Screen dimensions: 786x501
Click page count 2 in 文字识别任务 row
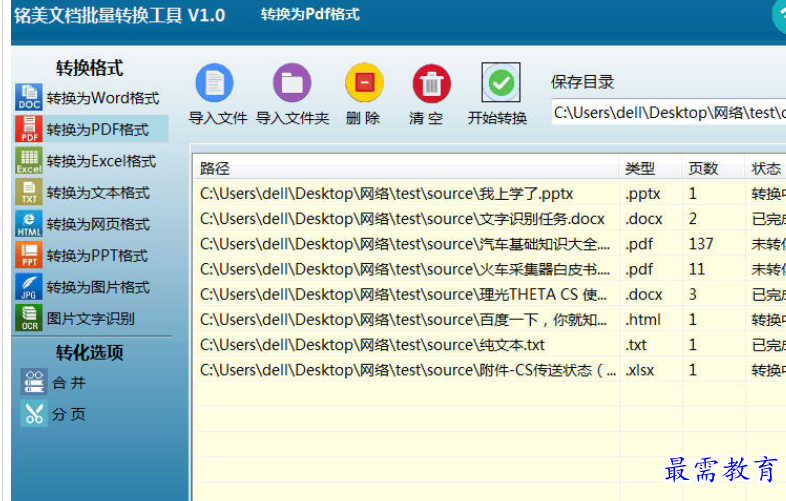[x=693, y=219]
